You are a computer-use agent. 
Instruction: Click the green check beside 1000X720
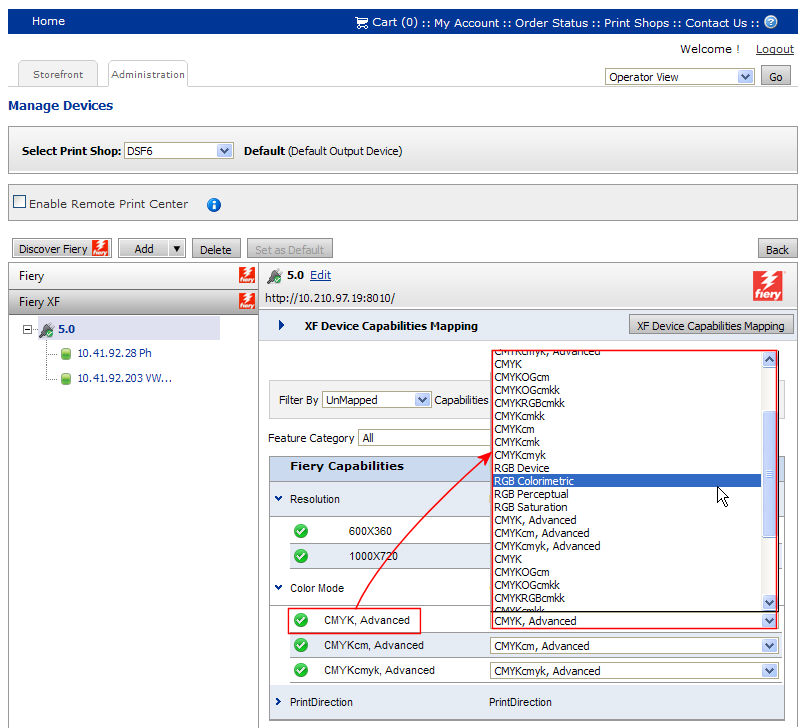[301, 556]
